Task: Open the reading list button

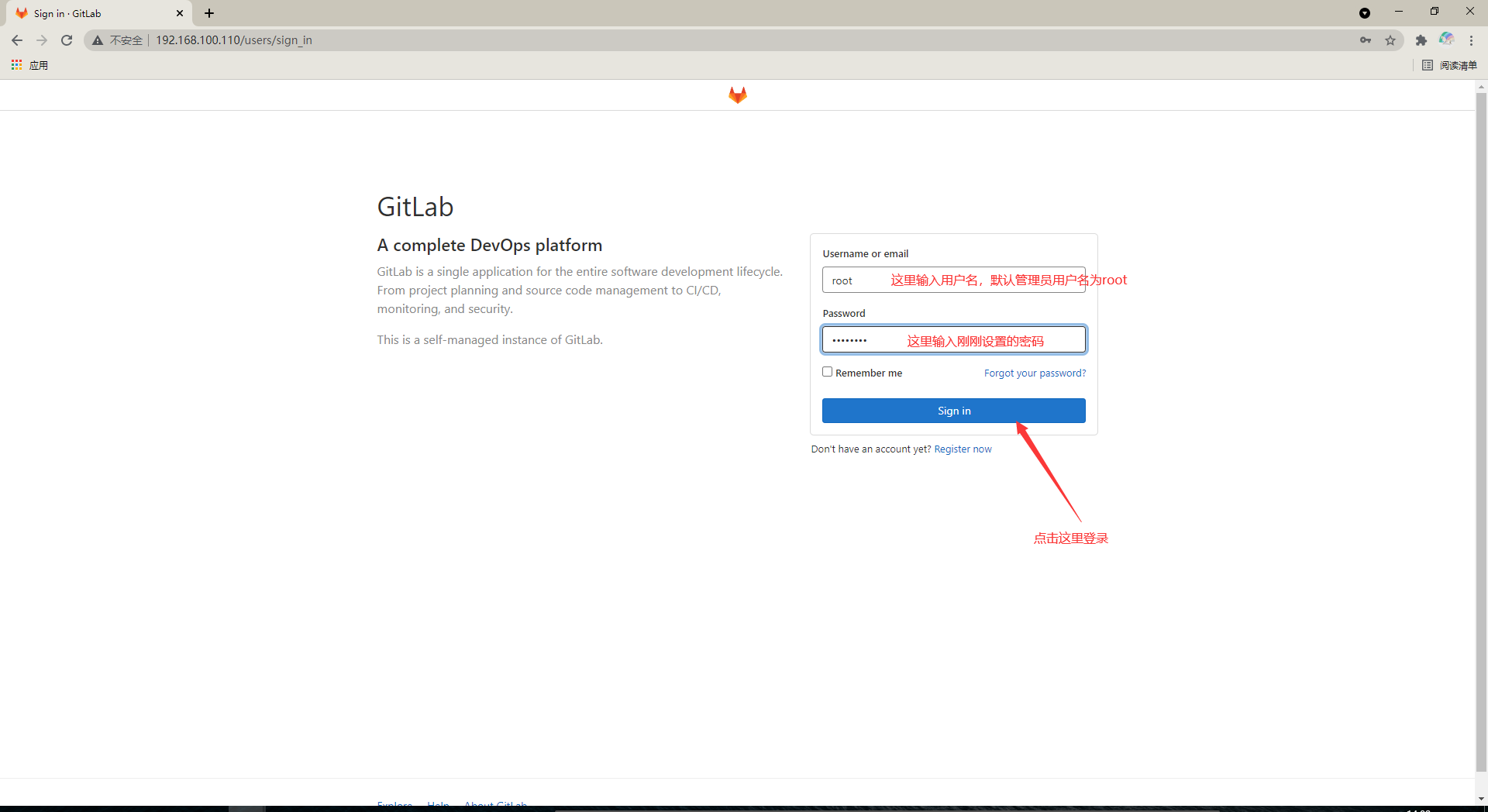Action: tap(1450, 65)
